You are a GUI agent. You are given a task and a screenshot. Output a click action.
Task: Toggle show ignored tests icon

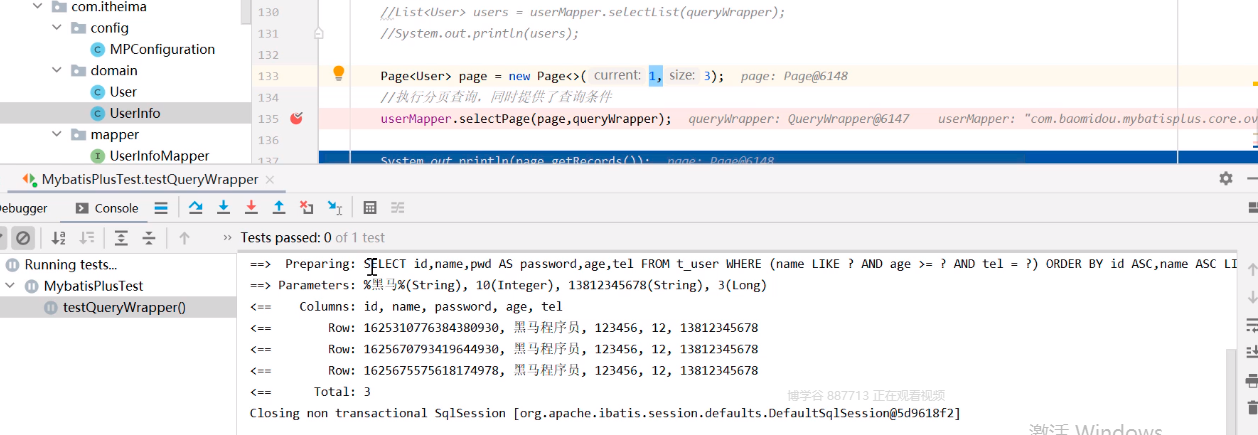(x=22, y=238)
